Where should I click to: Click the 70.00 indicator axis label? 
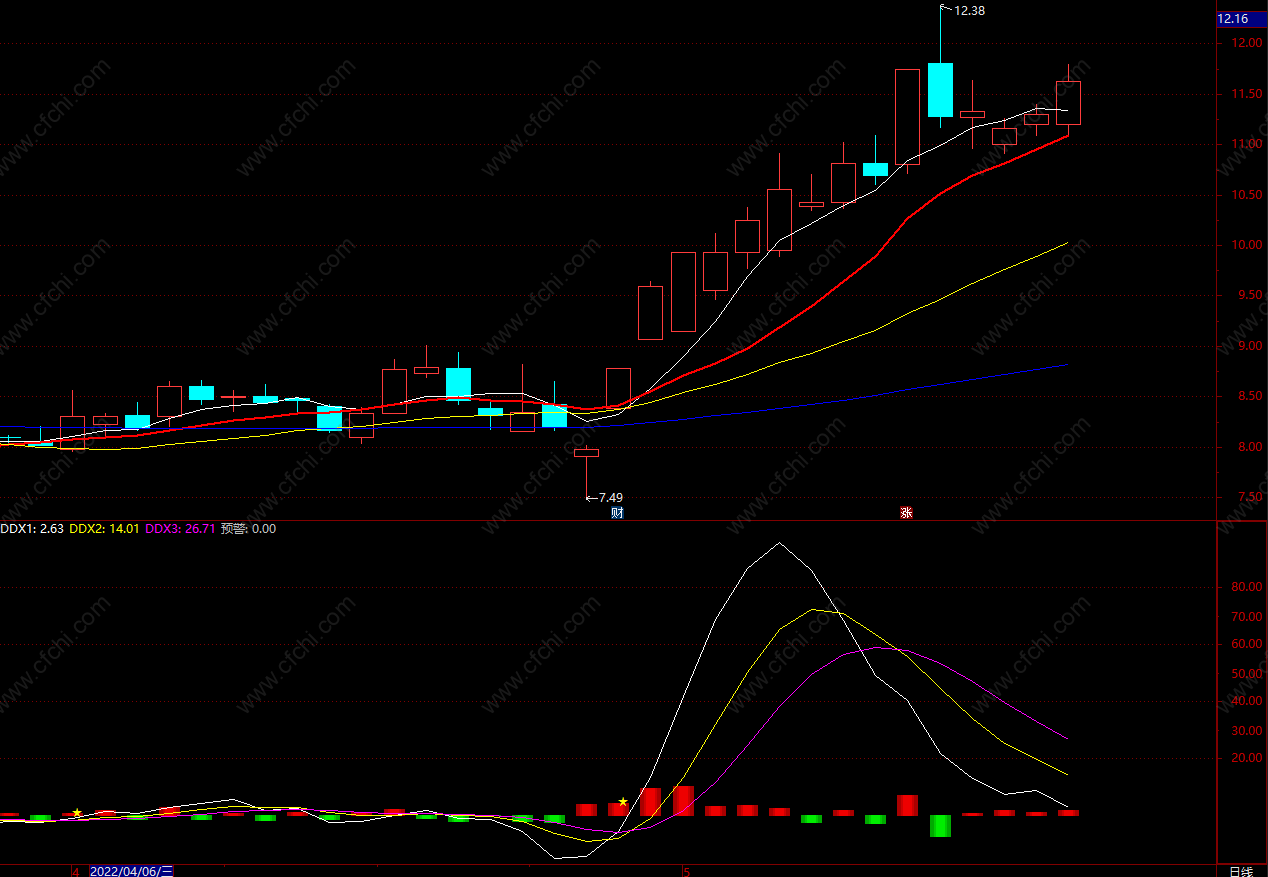(x=1246, y=617)
